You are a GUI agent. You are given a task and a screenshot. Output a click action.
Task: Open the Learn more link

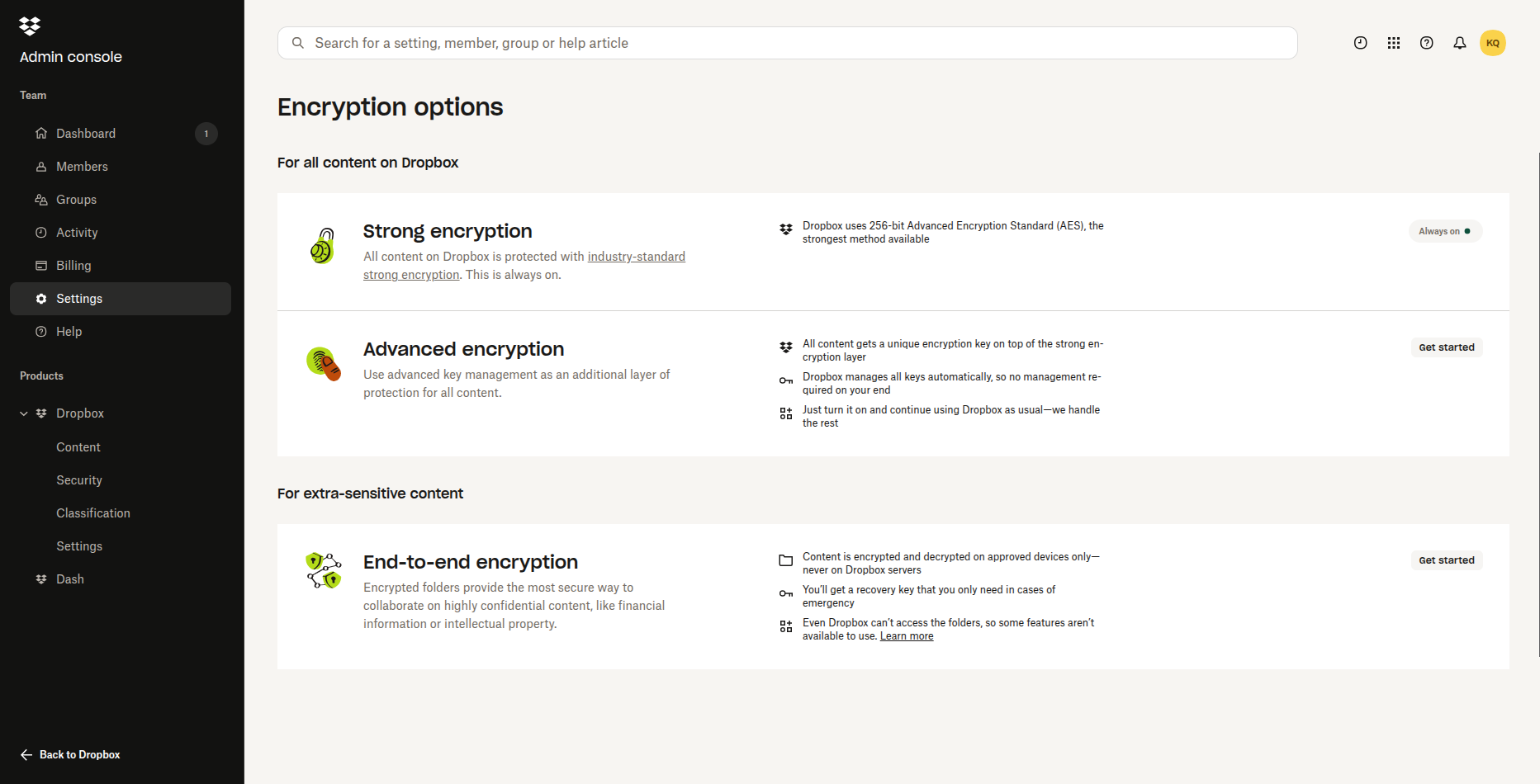[906, 635]
